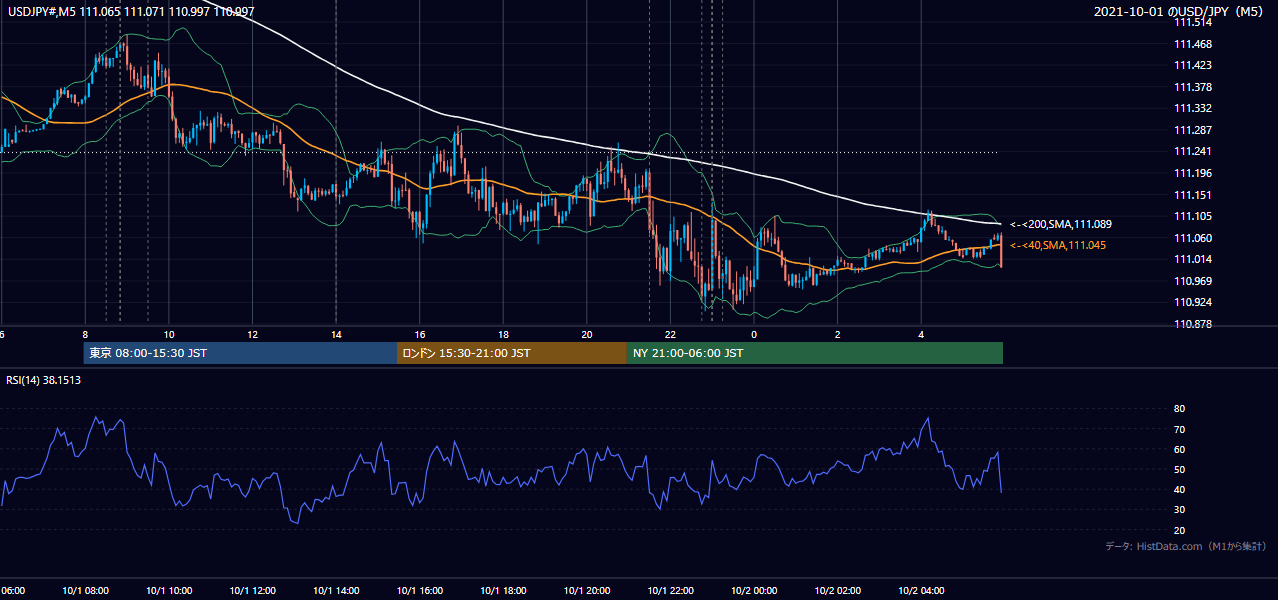Click the 10/1 18:00 time axis label
The image size is (1278, 600).
503,591
